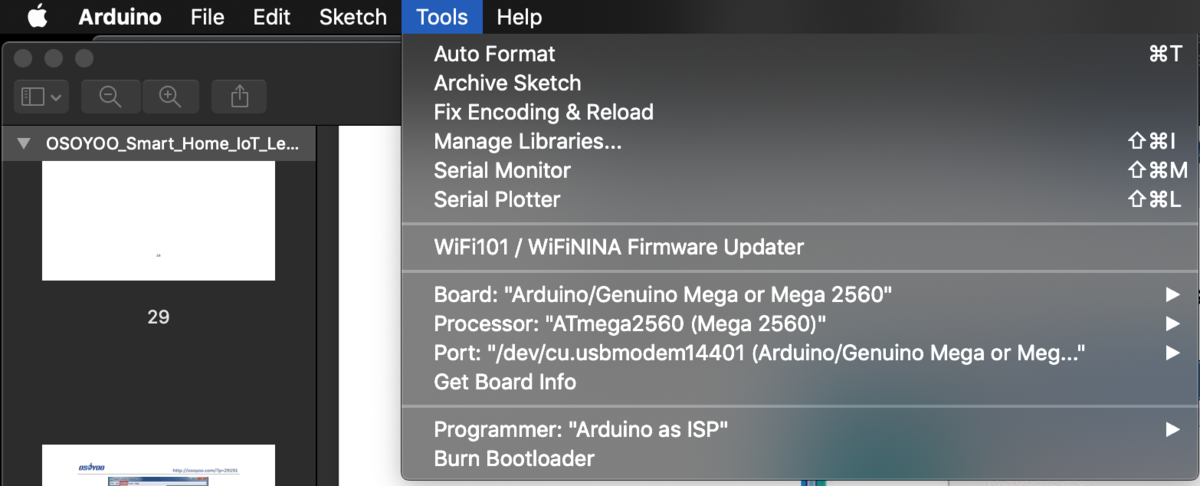Screen dimensions: 1200x486
Task: Select Burn Bootloader
Action: click(514, 459)
